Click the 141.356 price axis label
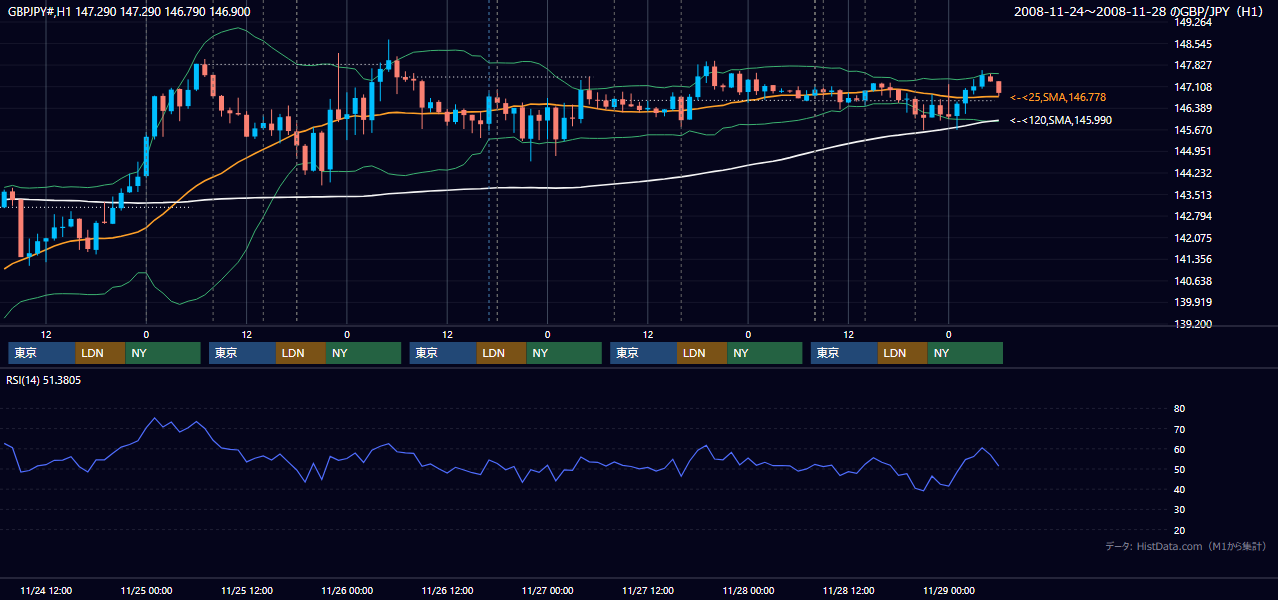The image size is (1278, 600). click(x=1193, y=259)
